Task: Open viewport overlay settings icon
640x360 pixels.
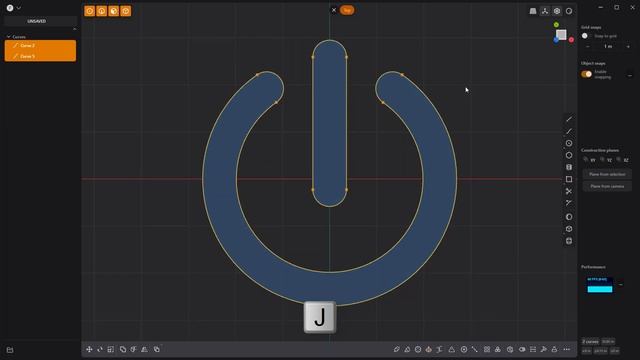Action: coord(557,11)
